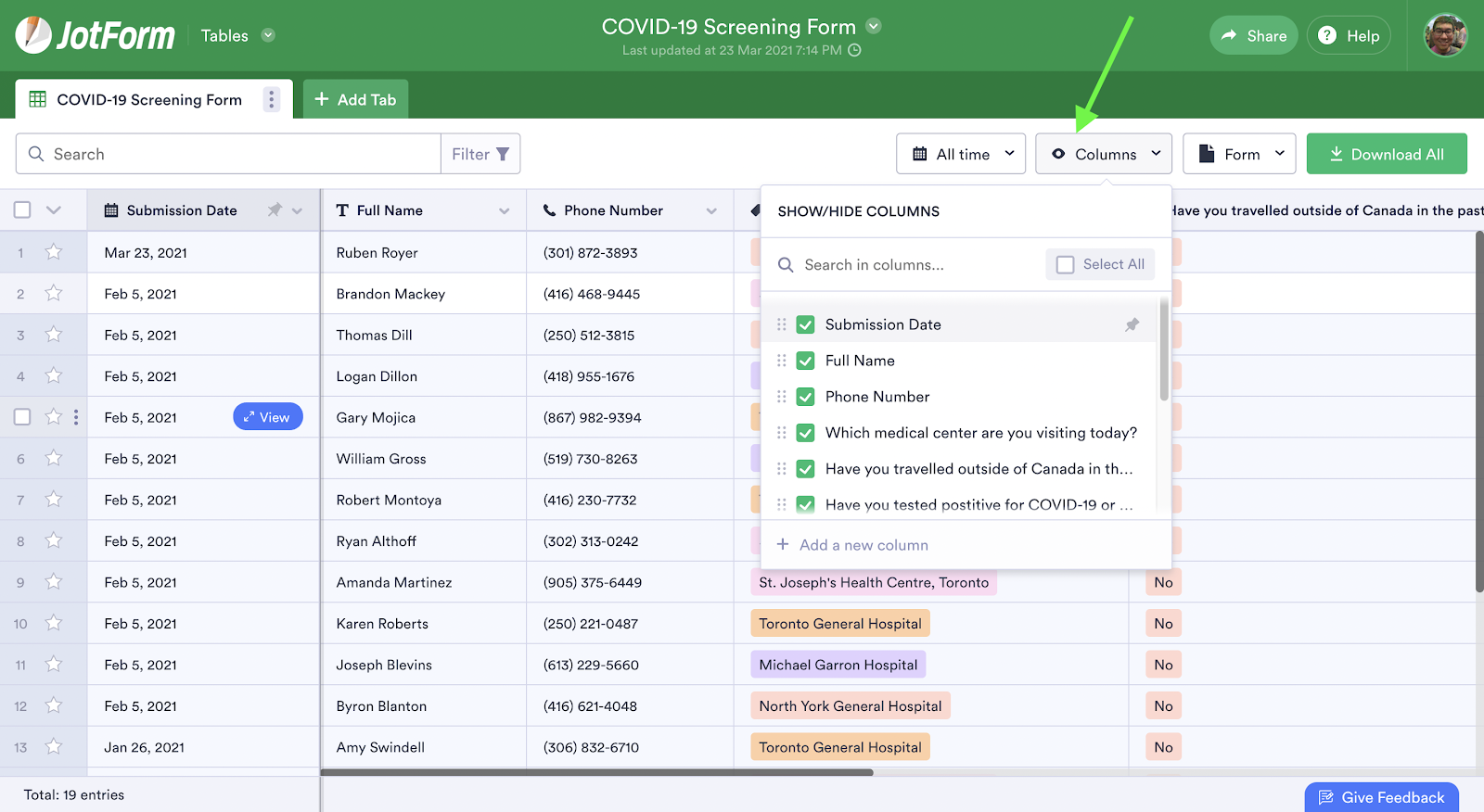Tick the select-all rows checkbox in header
The image size is (1484, 812).
pos(22,210)
